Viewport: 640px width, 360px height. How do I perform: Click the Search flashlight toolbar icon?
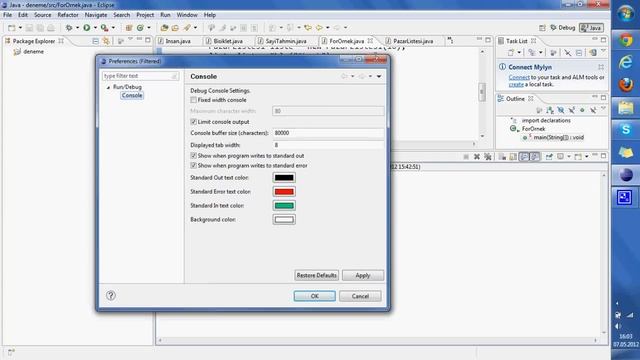point(187,28)
